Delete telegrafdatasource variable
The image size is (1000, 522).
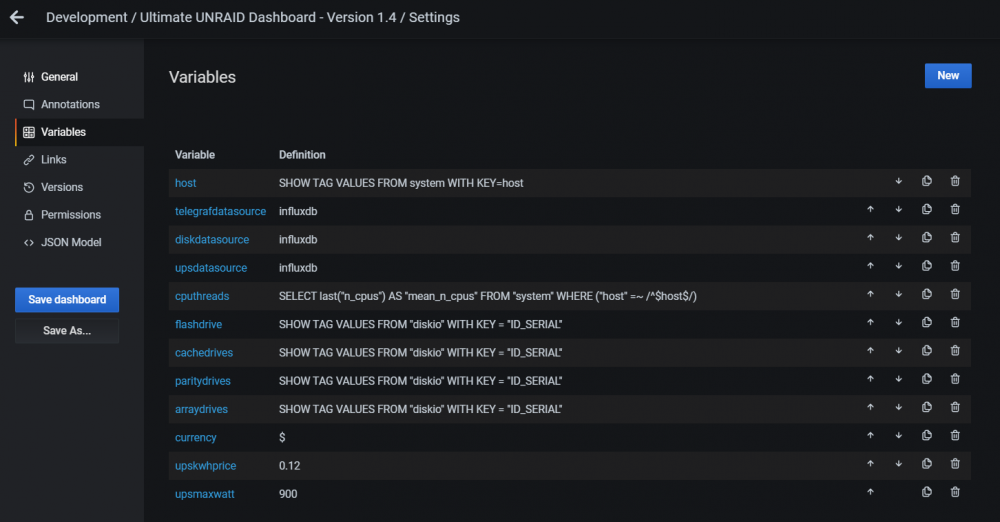[955, 209]
